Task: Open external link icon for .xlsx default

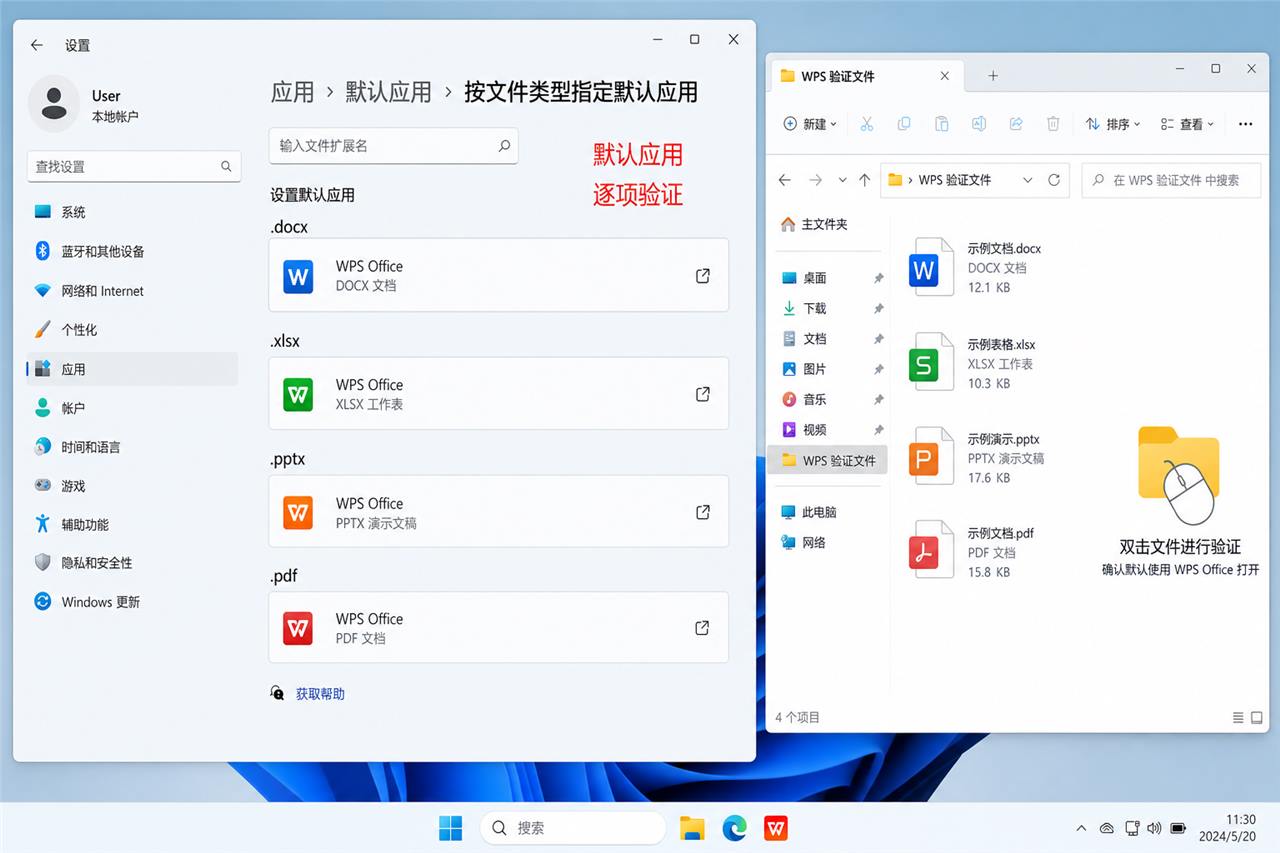Action: (x=703, y=394)
